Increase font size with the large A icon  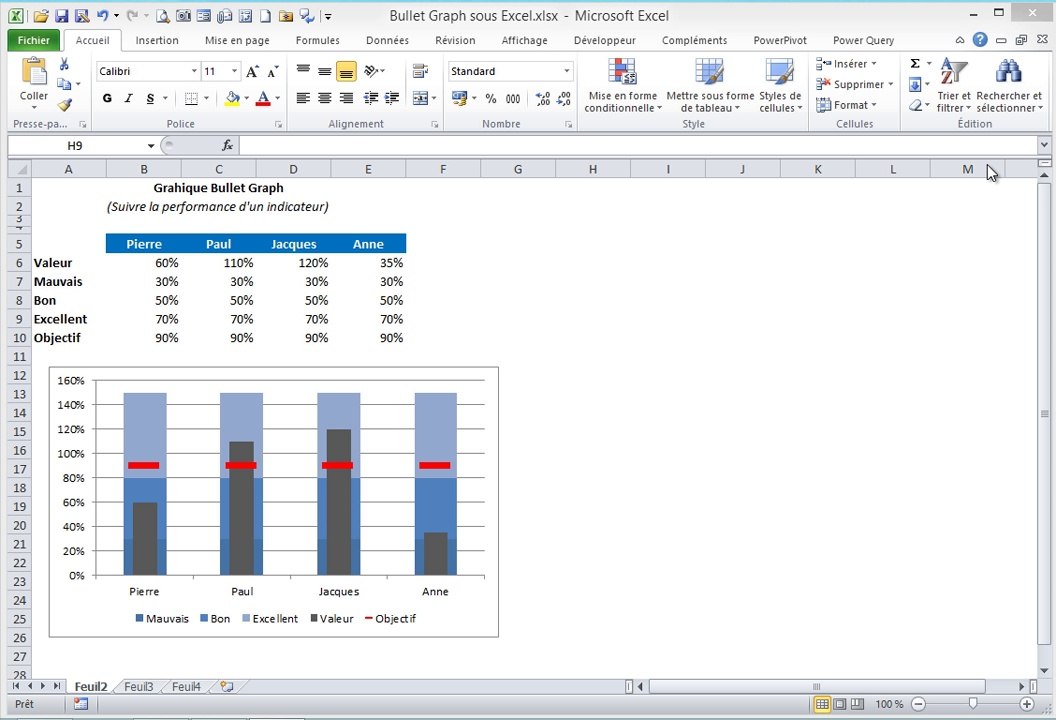252,71
